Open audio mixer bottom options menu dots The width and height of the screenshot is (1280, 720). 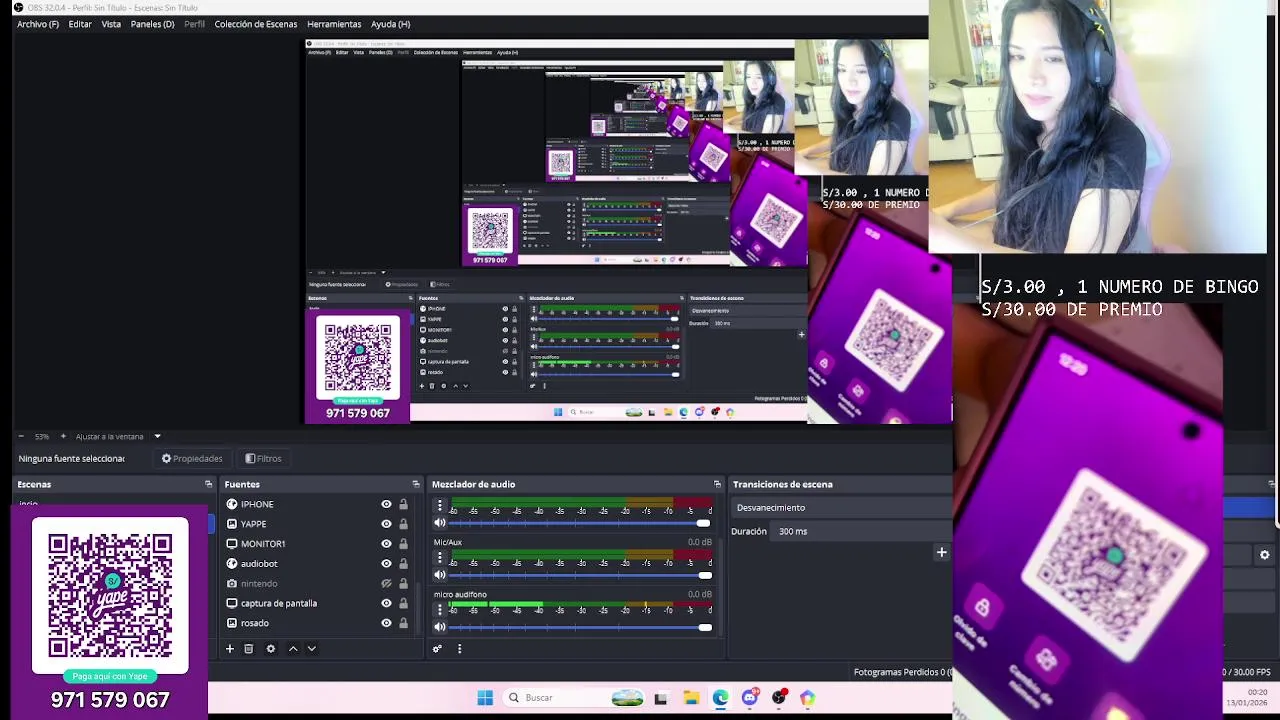click(x=459, y=649)
